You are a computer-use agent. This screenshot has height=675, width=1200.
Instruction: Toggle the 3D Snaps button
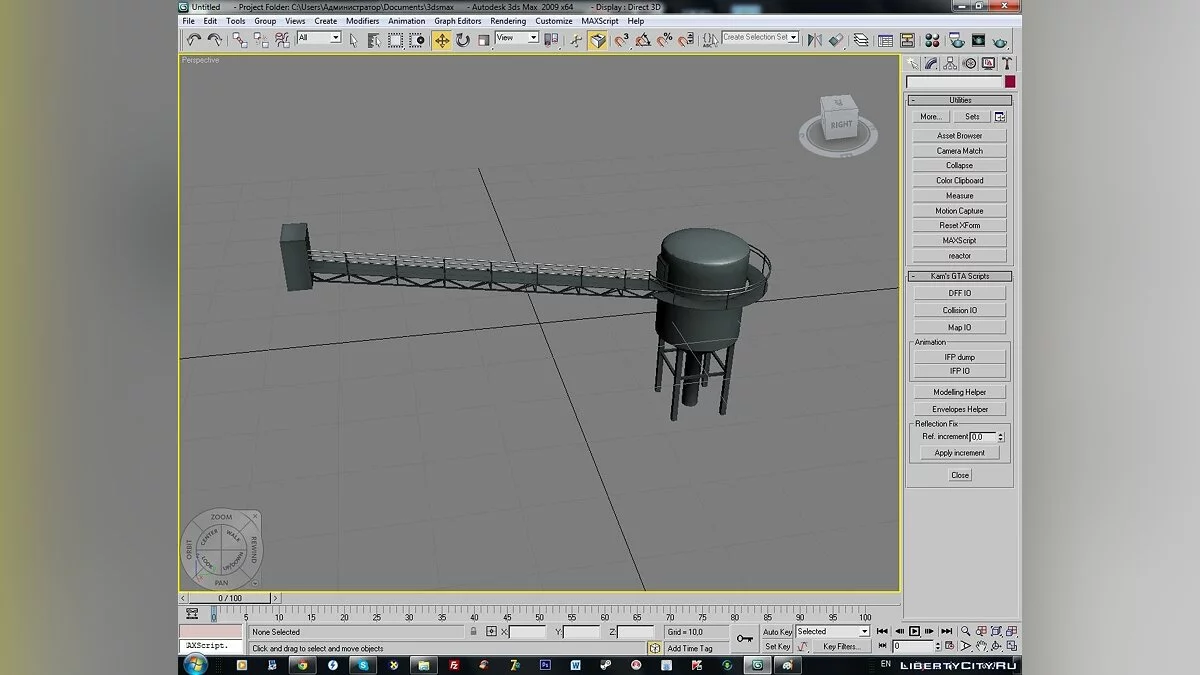click(x=621, y=40)
